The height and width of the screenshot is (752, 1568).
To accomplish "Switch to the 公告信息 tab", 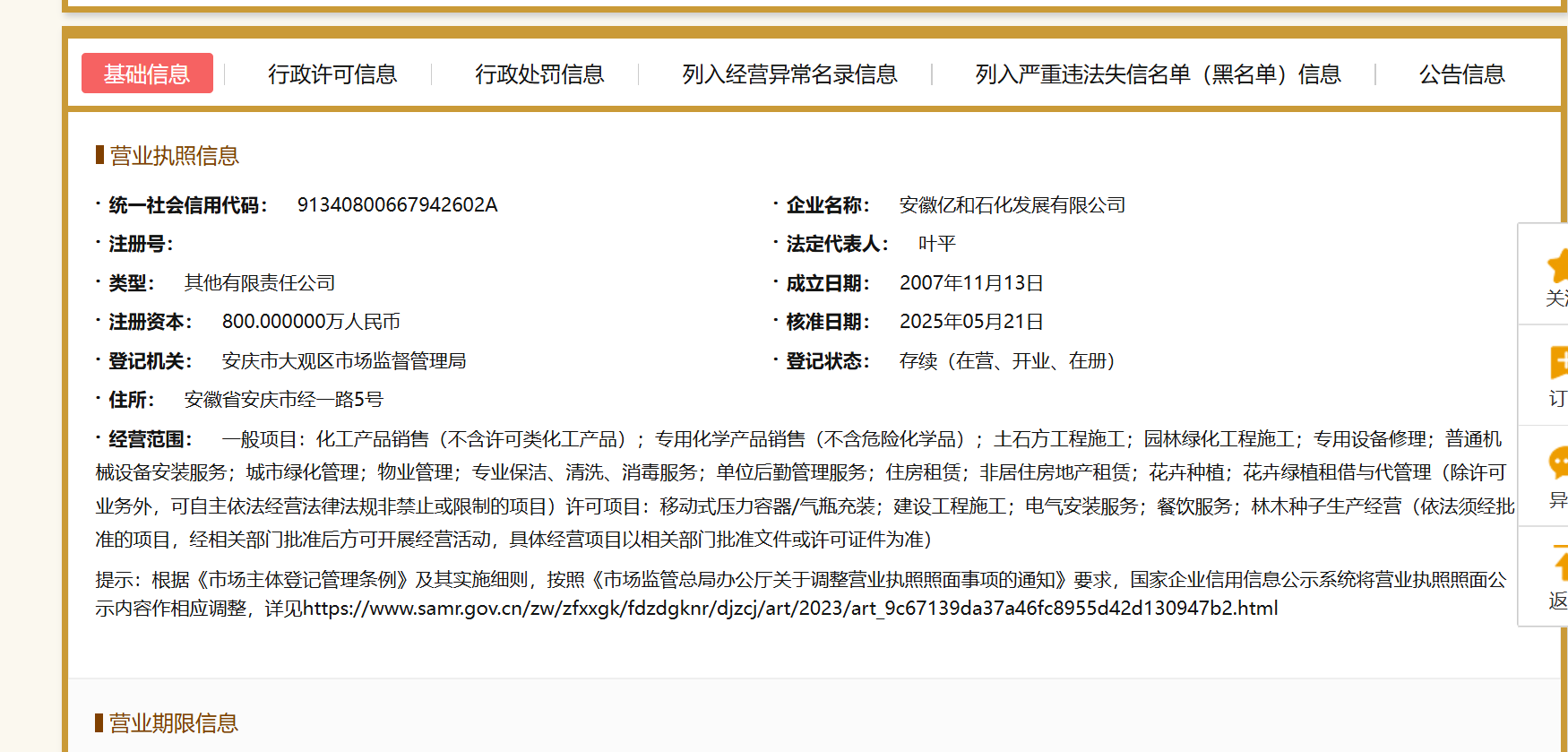I will coord(1461,74).
